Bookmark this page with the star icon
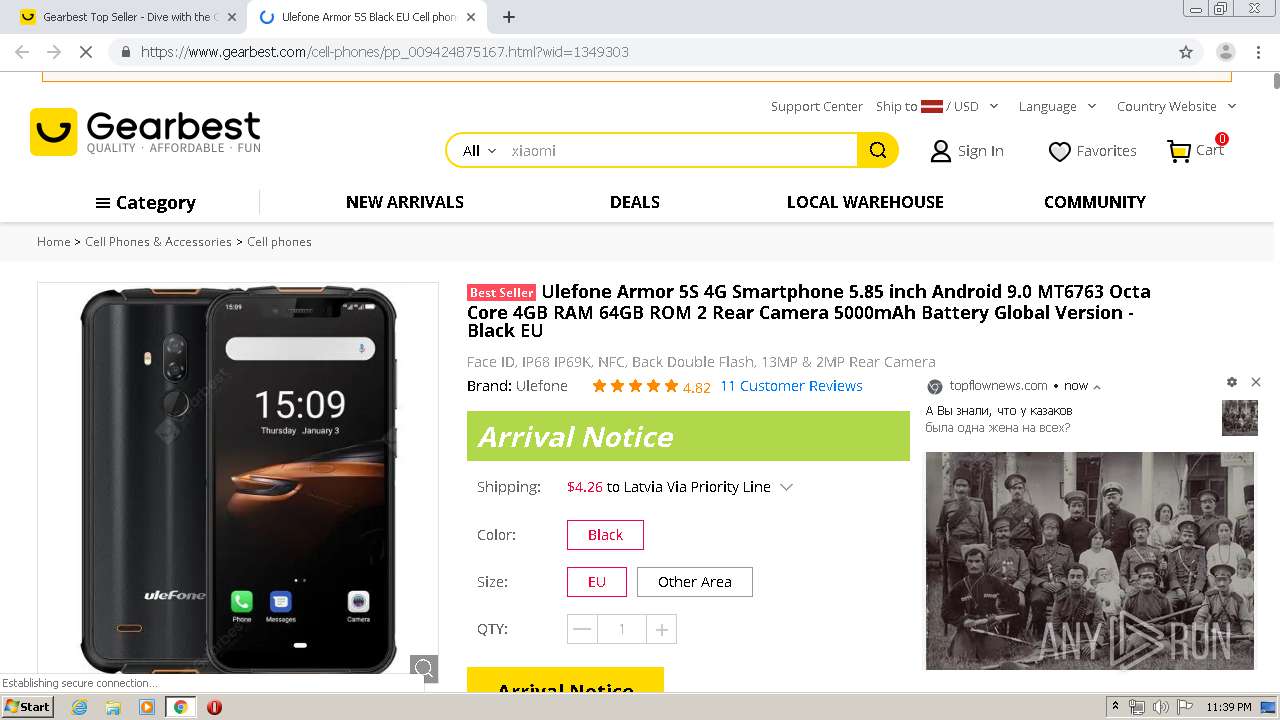1280x720 pixels. 1186,52
